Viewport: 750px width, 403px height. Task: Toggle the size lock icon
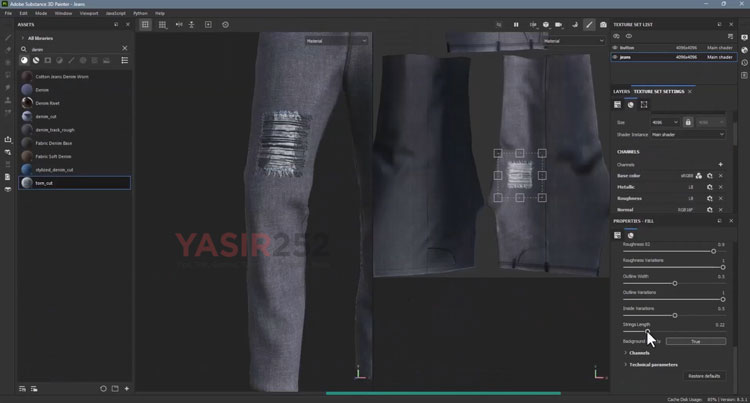(x=688, y=122)
